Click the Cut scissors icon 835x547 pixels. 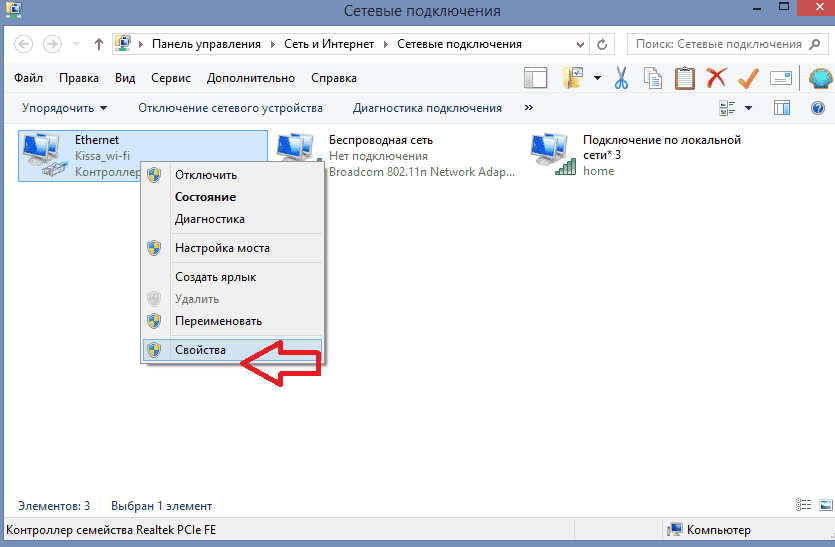coord(621,78)
